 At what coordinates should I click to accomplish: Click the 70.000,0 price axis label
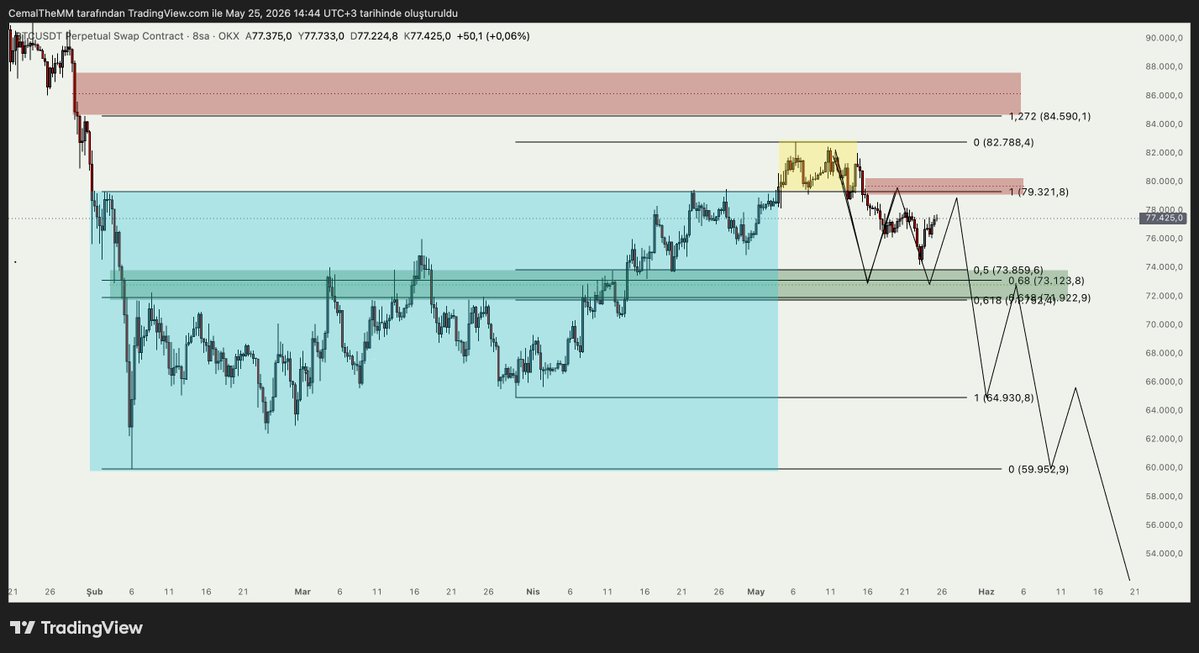pyautogui.click(x=1164, y=324)
